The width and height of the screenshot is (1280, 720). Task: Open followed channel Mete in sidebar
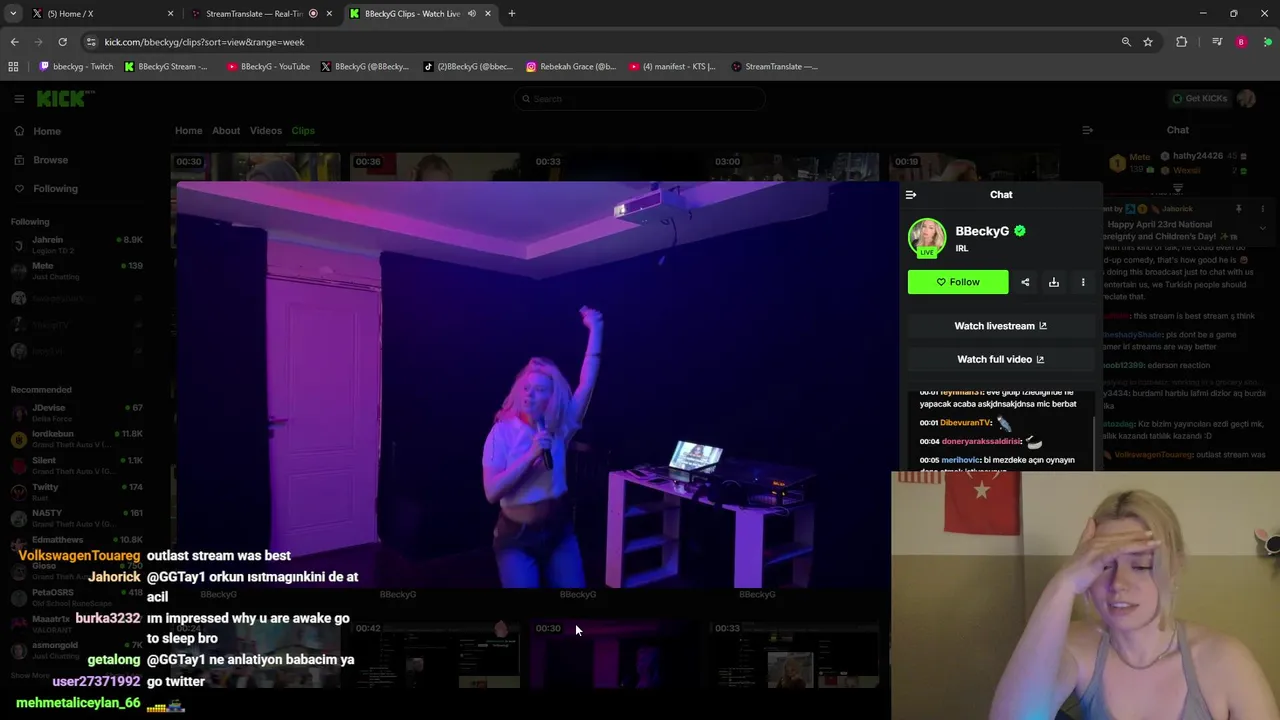[x=77, y=270]
